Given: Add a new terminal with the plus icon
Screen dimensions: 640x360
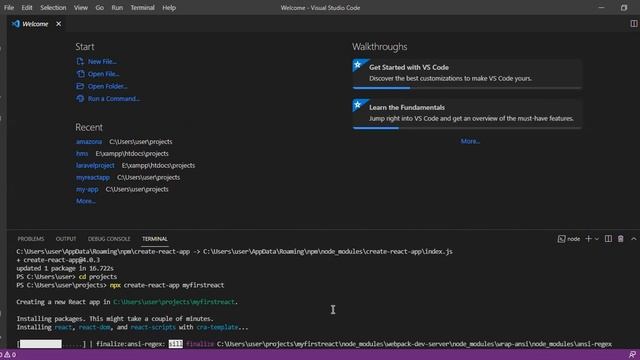Looking at the screenshot, I should pyautogui.click(x=588, y=239).
